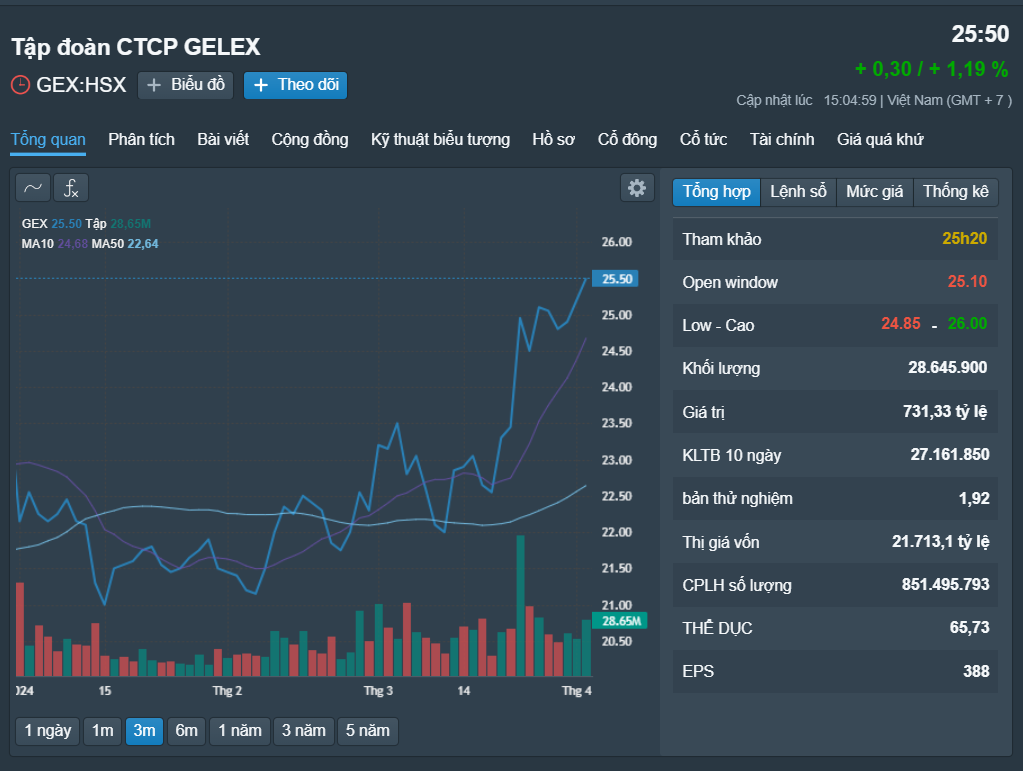The height and width of the screenshot is (771, 1023).
Task: Switch to the Cổ đông tab
Action: pos(627,140)
